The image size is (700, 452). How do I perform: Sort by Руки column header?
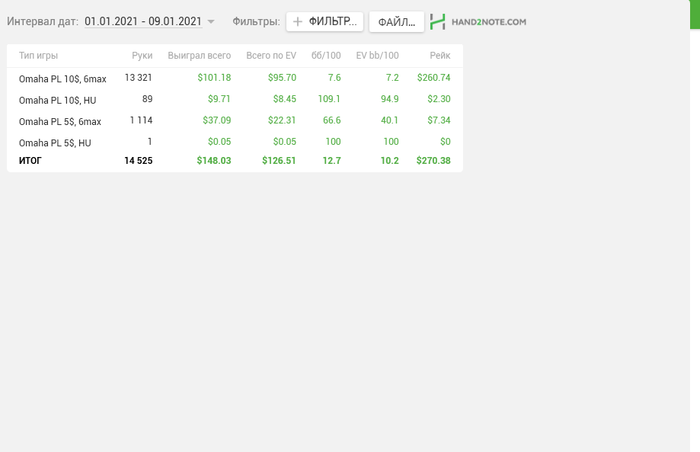coord(142,55)
